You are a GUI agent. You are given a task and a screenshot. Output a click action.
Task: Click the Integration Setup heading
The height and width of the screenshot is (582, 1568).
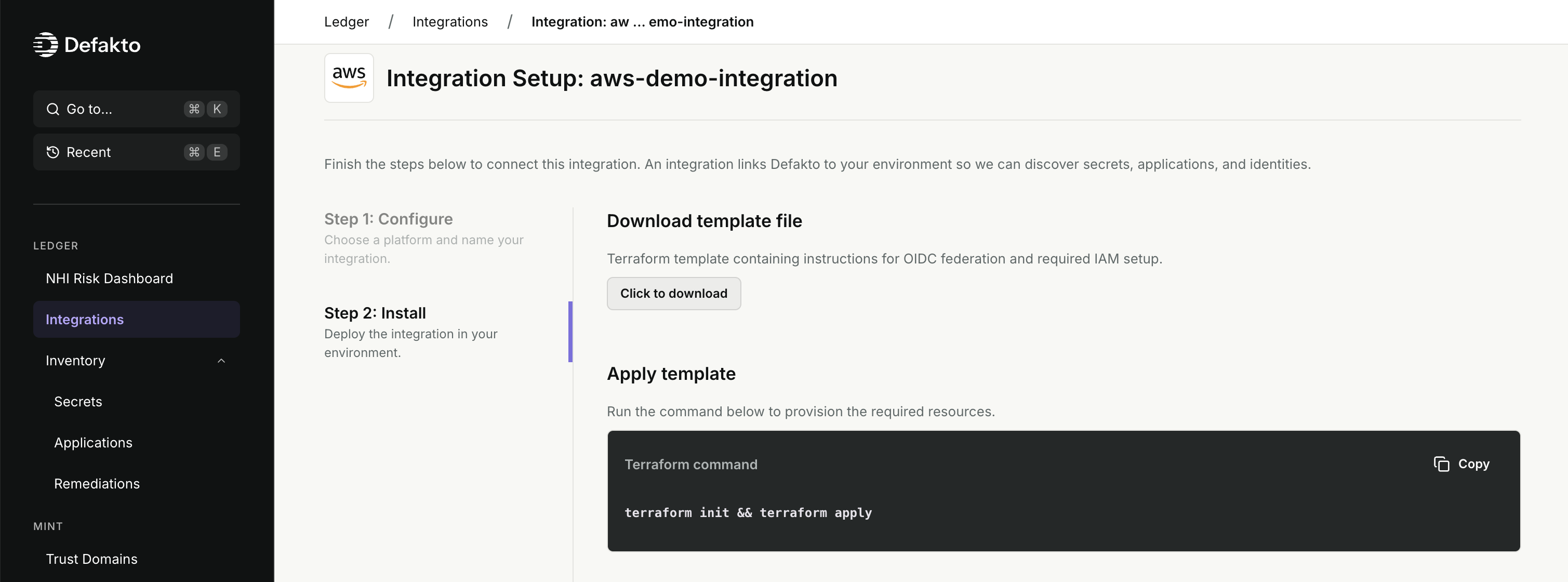612,78
